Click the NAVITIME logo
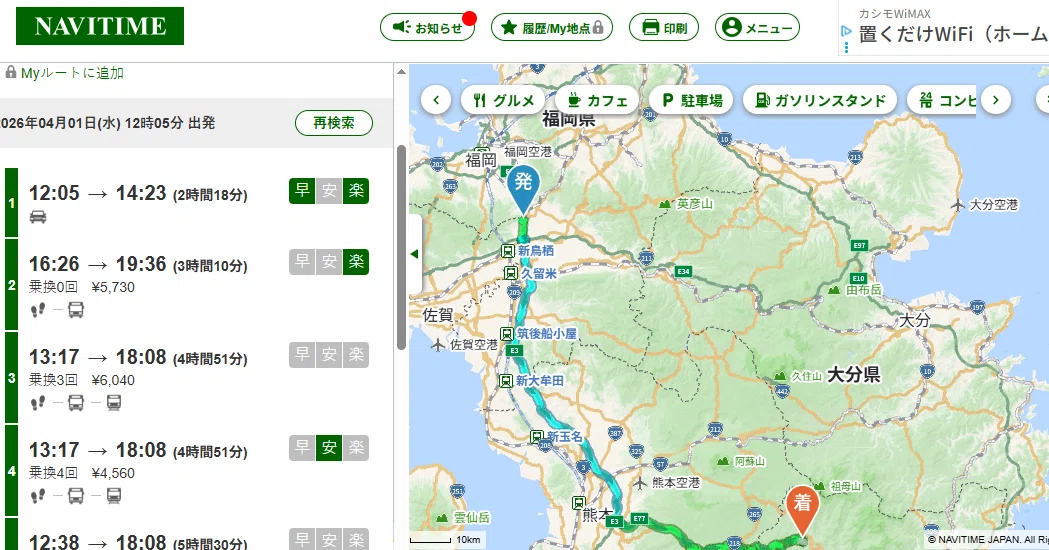Screen dimensions: 1049x550 [x=100, y=26]
